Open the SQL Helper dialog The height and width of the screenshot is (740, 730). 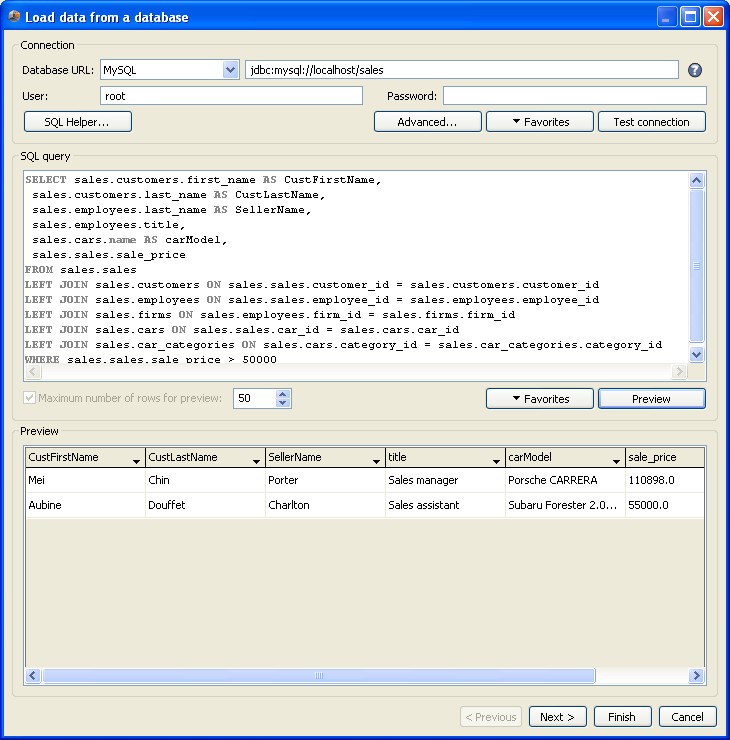pos(77,122)
